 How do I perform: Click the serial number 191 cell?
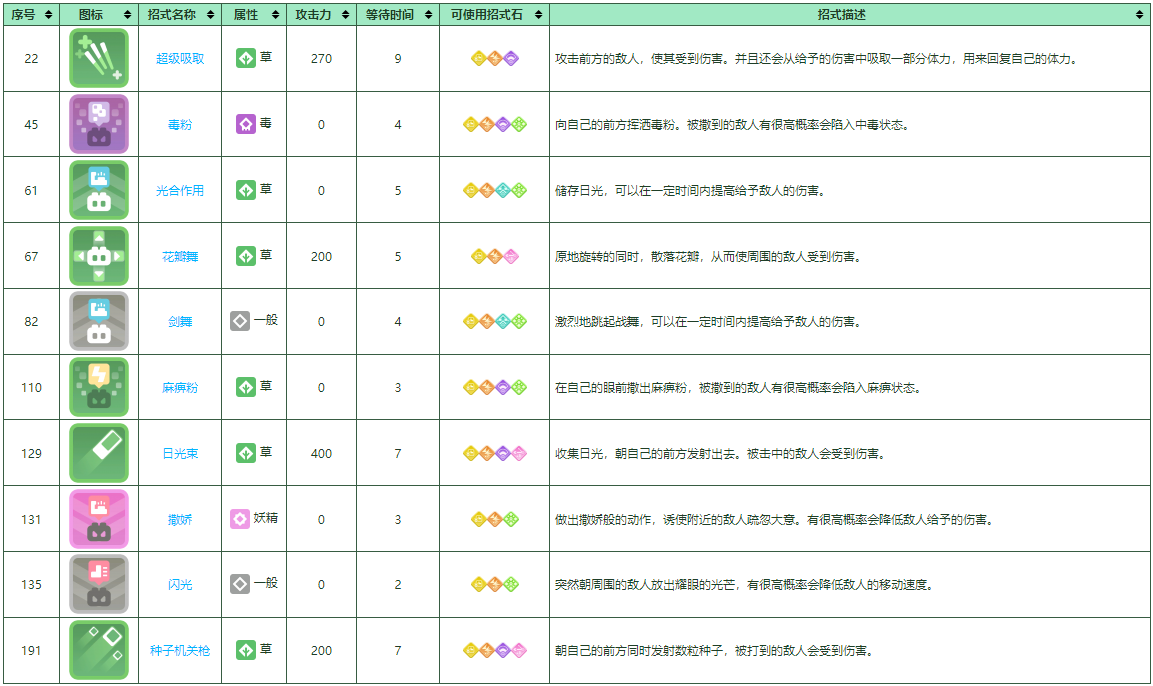(x=31, y=651)
